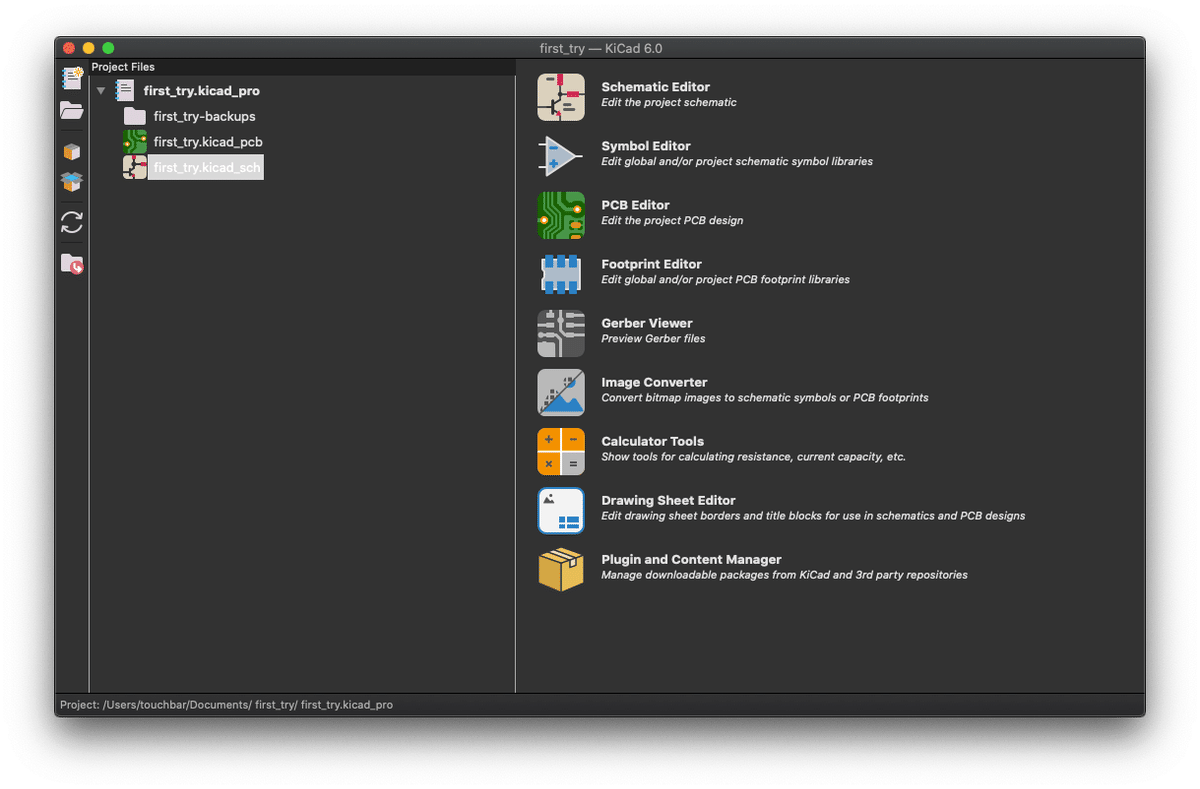
Task: Click the Image Converter title
Action: click(654, 382)
